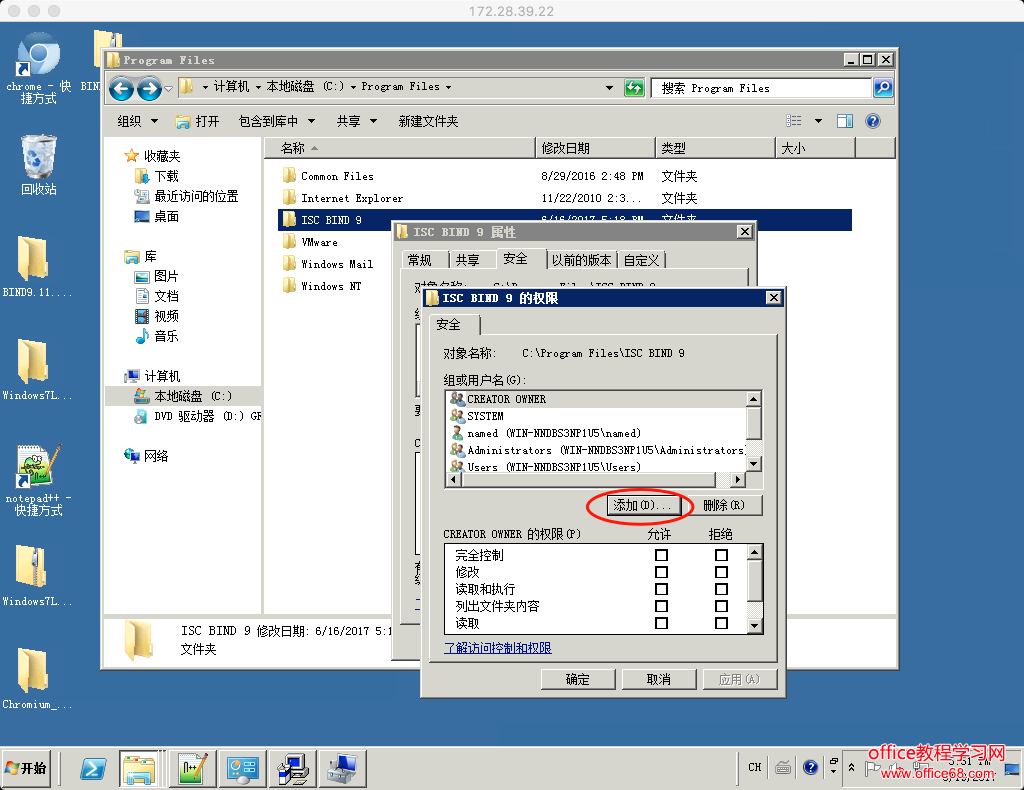Check Deny for Modify (修改)
The image size is (1024, 790).
click(x=721, y=572)
